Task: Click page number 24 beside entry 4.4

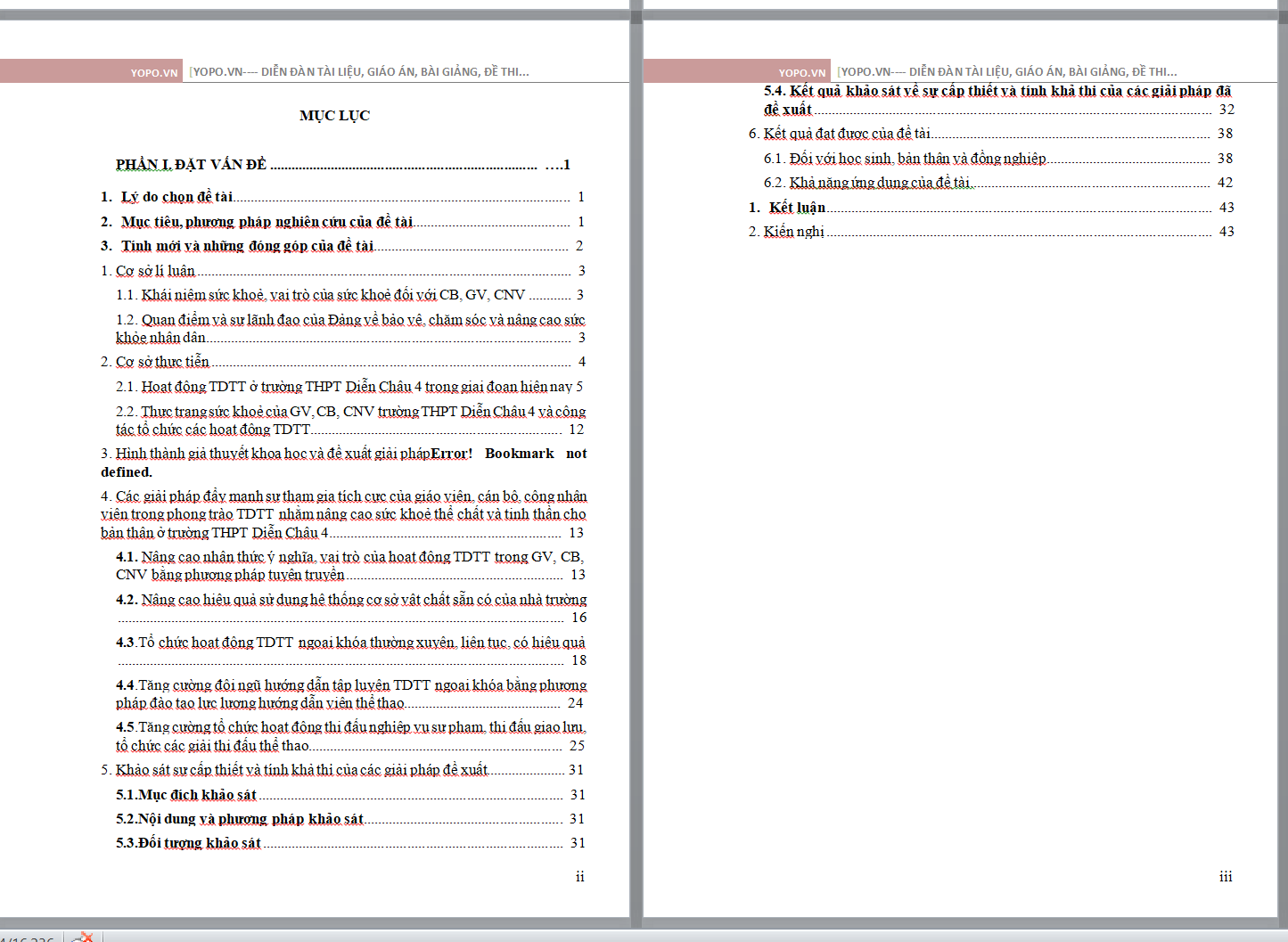Action: (x=576, y=703)
